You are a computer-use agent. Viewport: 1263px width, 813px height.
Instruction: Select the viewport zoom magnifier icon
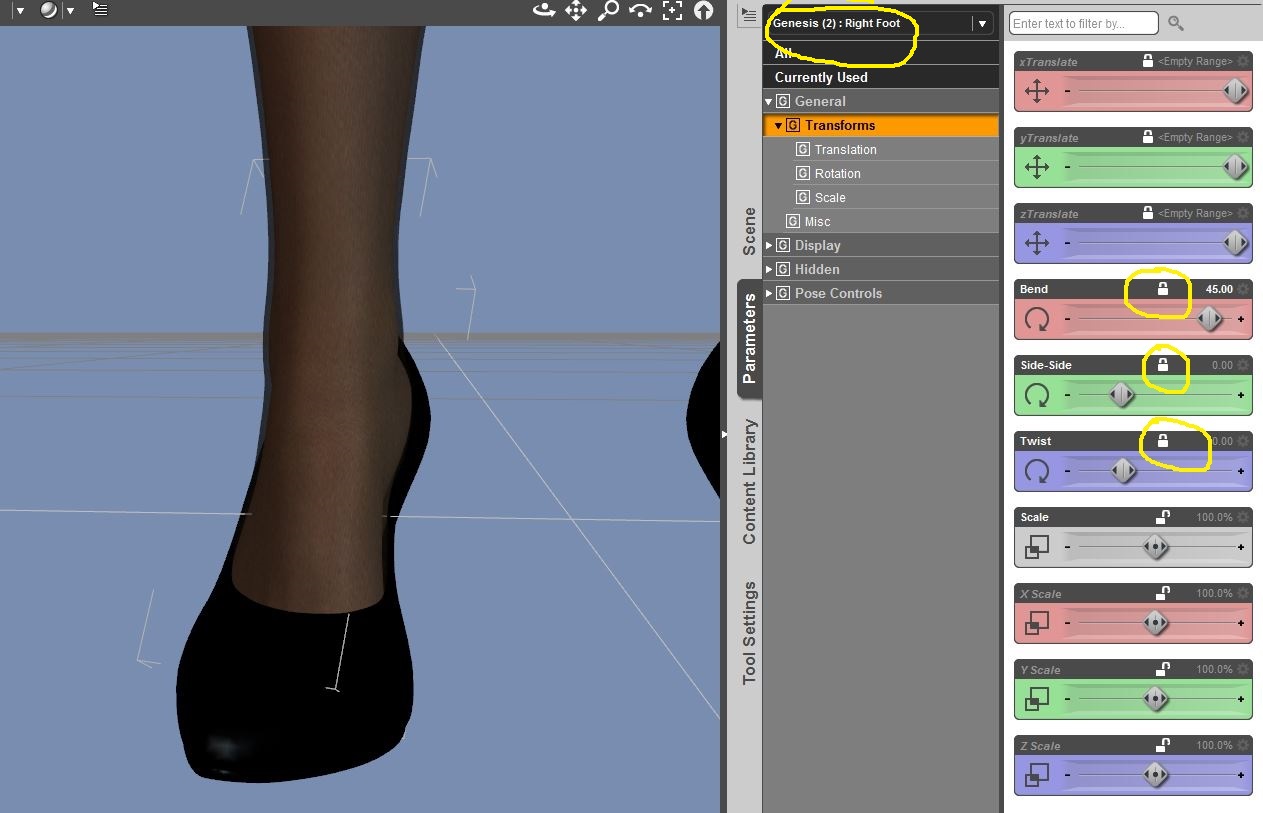click(608, 11)
